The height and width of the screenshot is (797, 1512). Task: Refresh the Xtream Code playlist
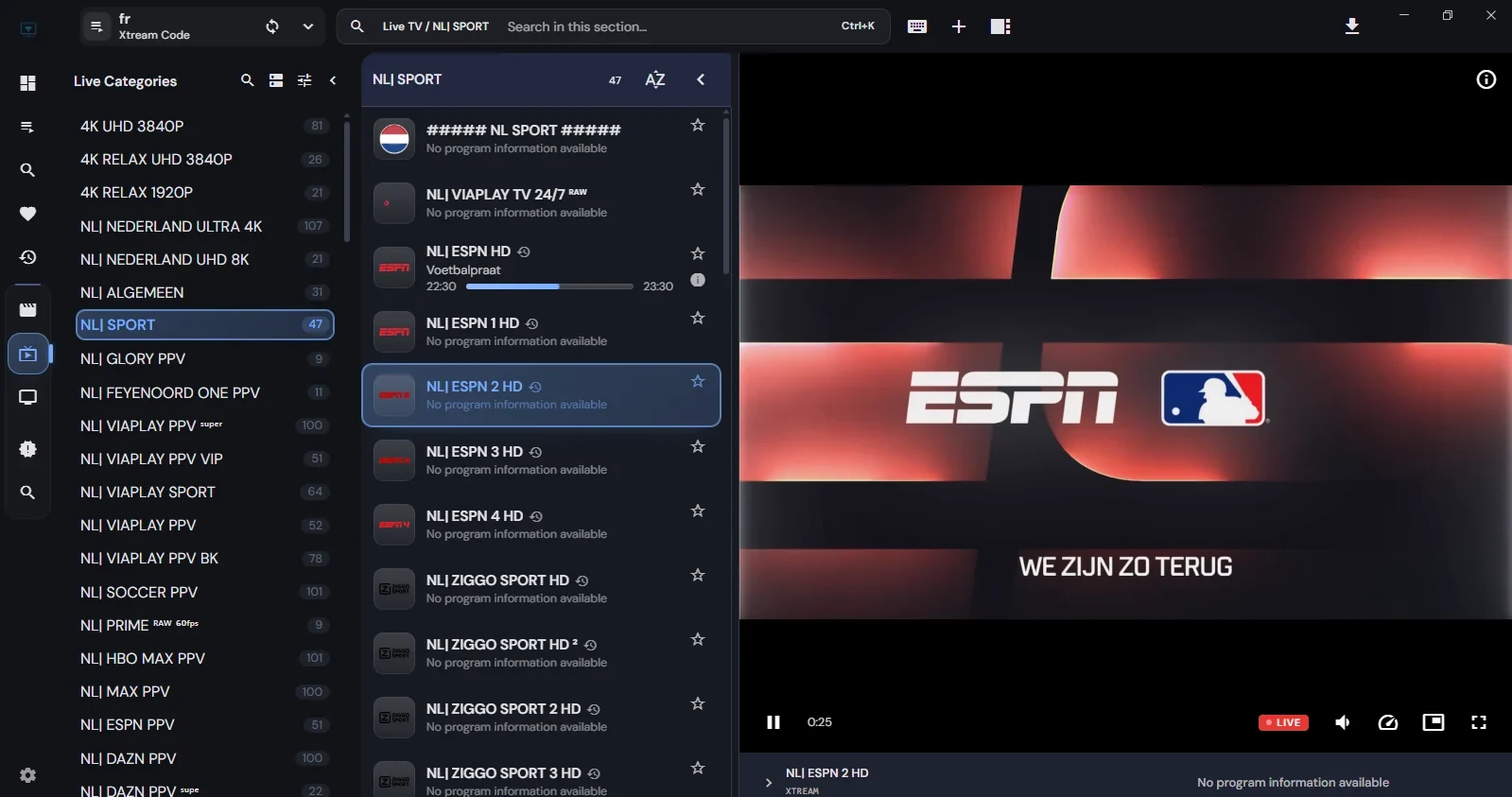pos(272,26)
